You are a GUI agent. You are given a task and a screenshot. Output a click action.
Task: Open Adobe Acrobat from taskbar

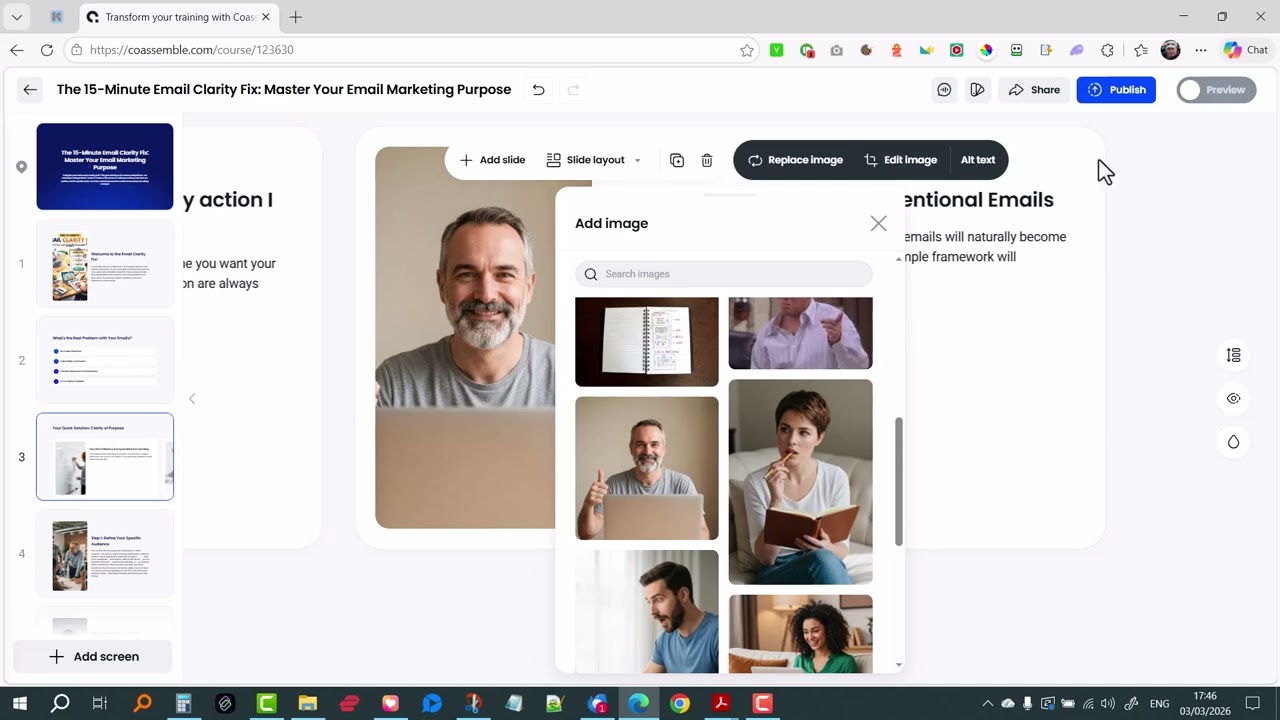coord(721,704)
